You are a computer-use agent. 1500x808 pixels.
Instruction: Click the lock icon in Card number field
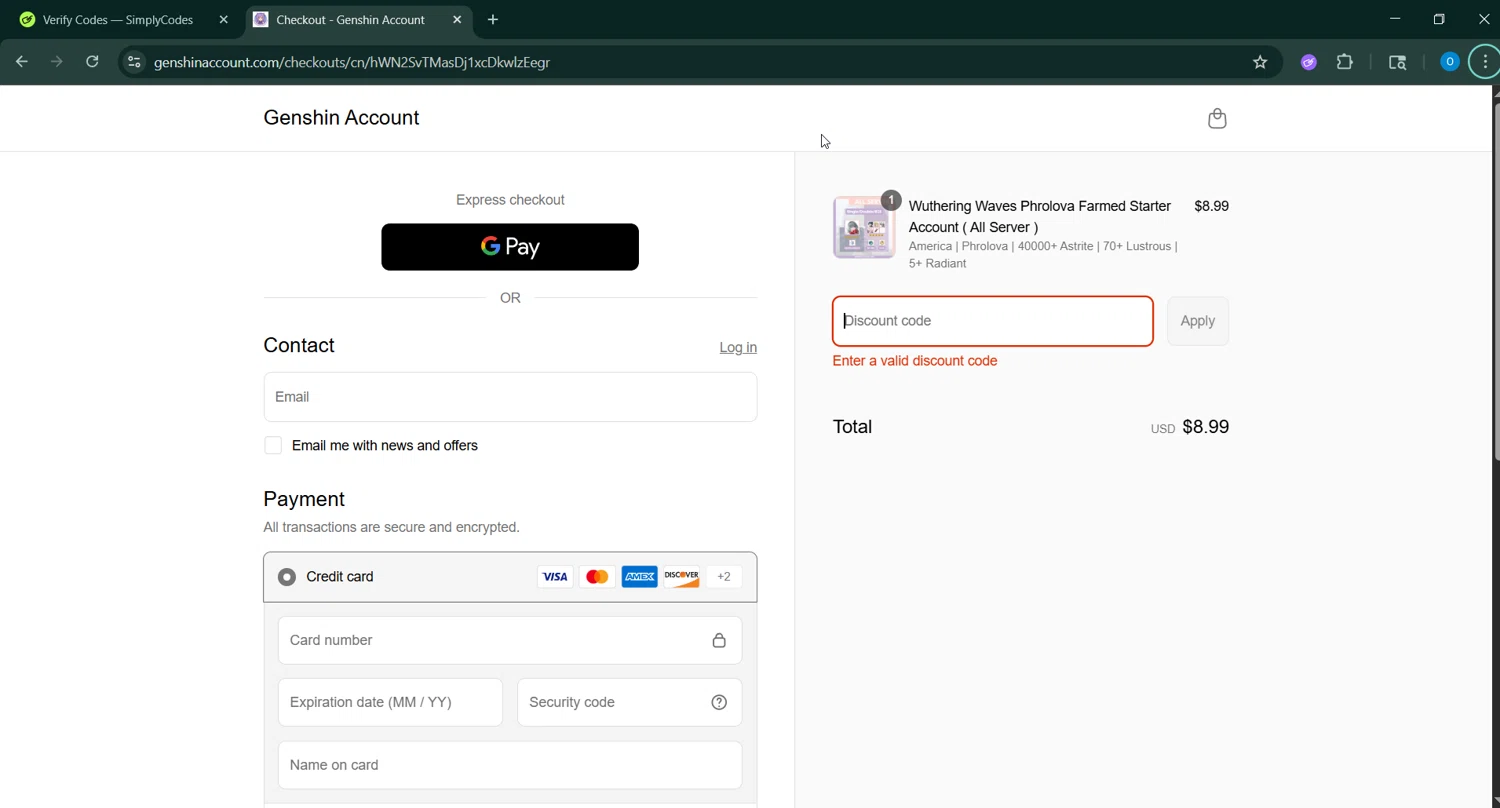point(719,640)
